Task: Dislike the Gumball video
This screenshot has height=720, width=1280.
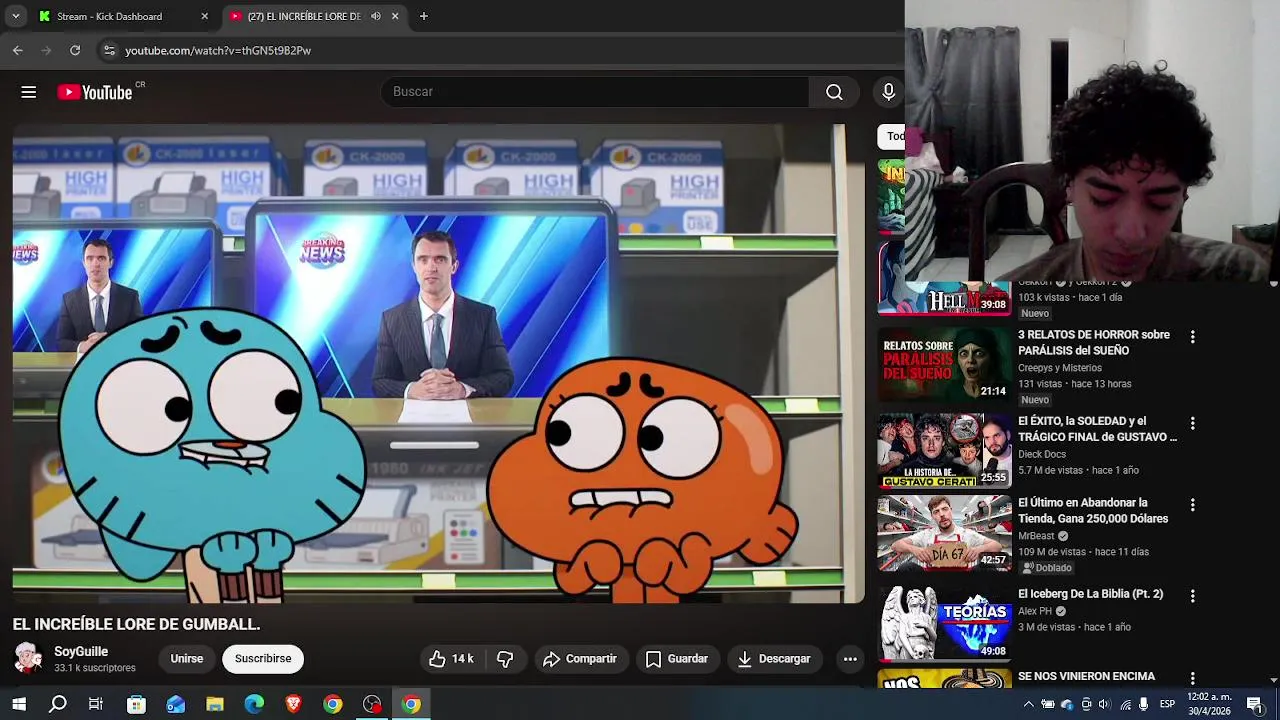Action: coord(505,659)
